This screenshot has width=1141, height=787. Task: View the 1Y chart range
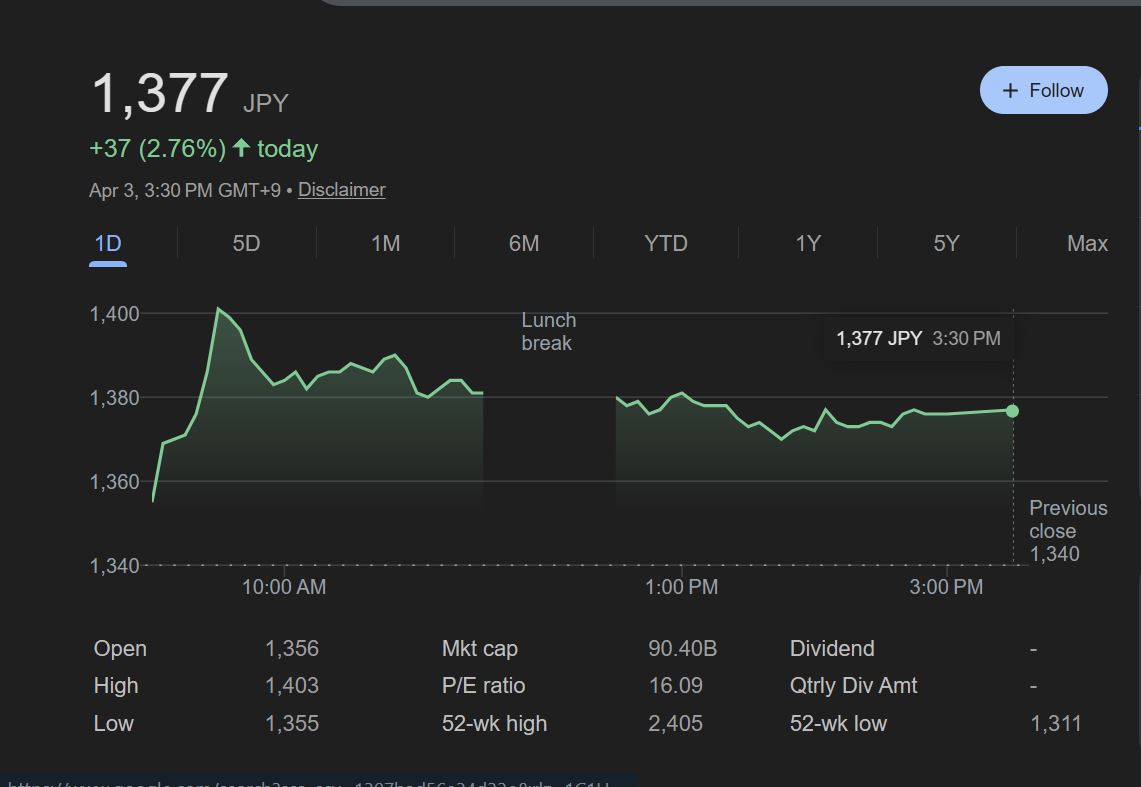point(807,244)
